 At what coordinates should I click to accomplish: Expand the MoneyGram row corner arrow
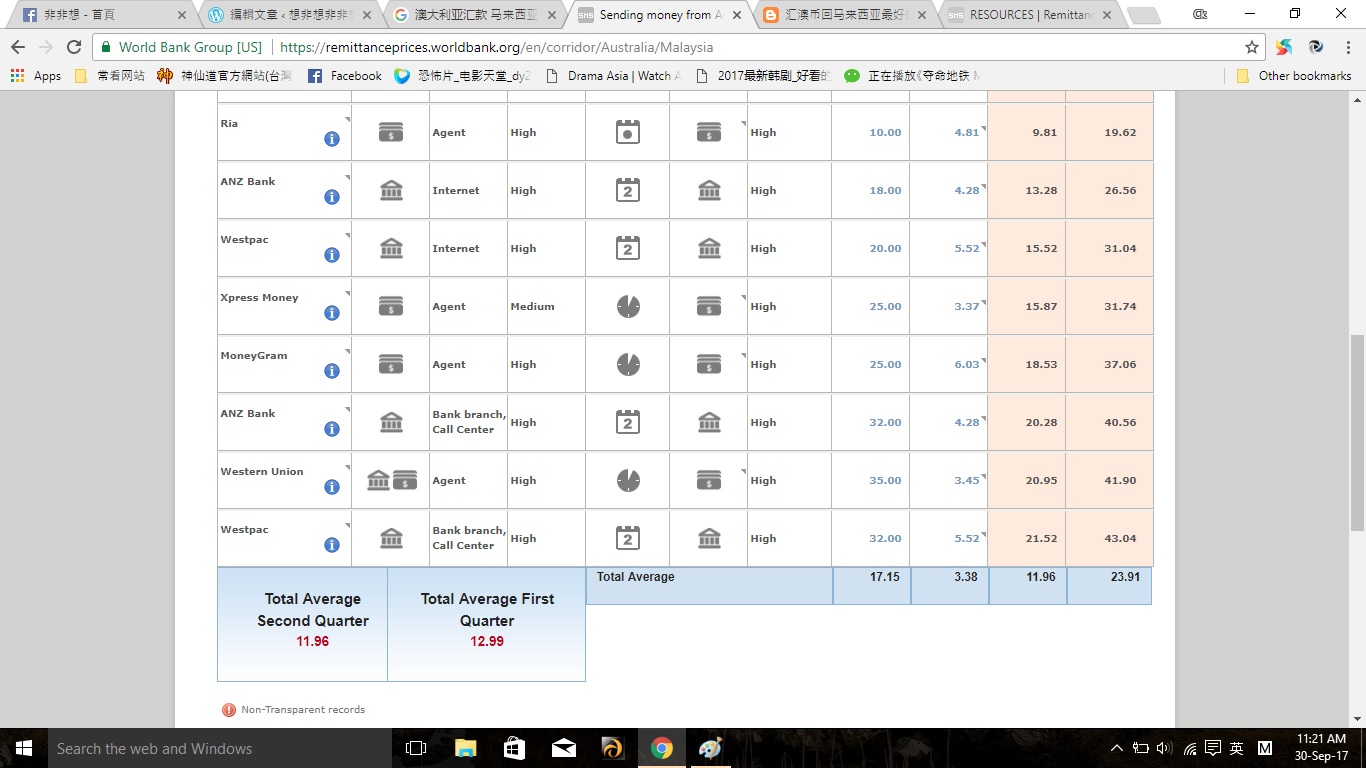[x=347, y=352]
